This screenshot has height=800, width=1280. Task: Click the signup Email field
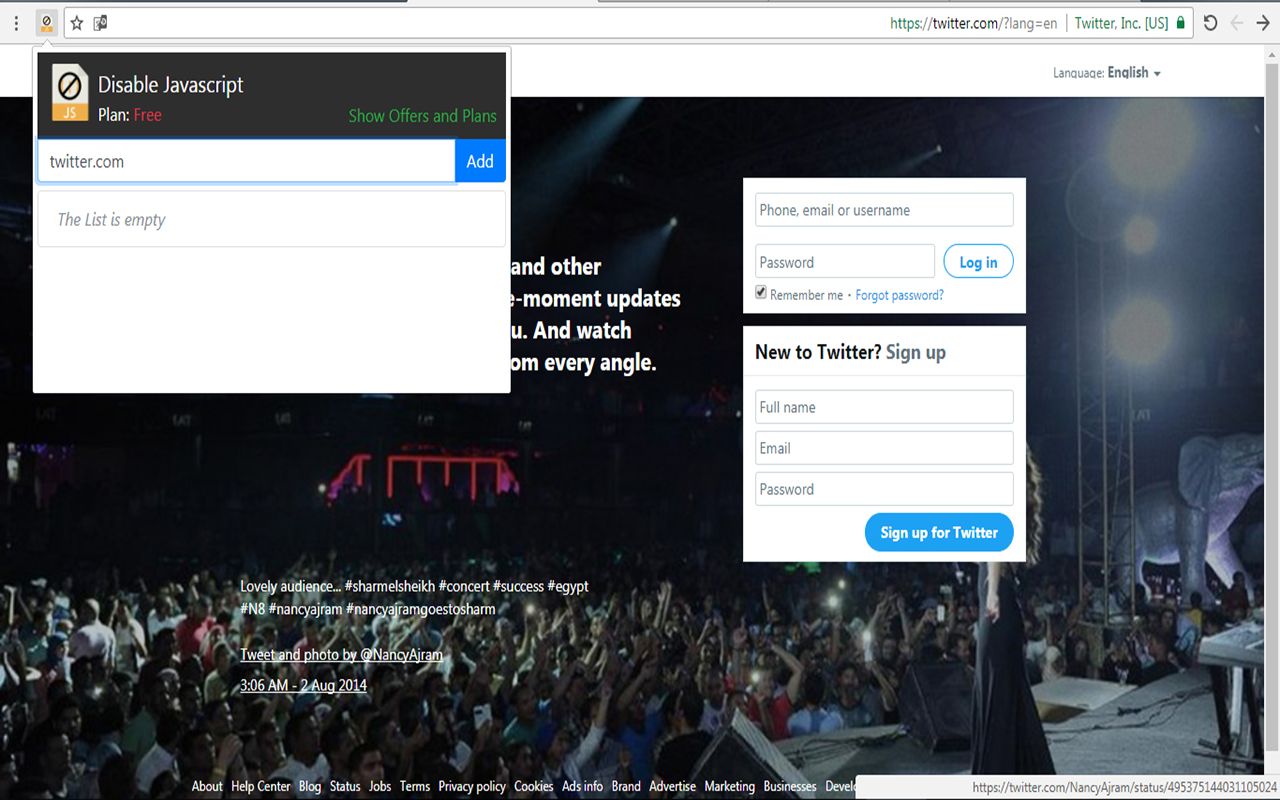pyautogui.click(x=884, y=448)
